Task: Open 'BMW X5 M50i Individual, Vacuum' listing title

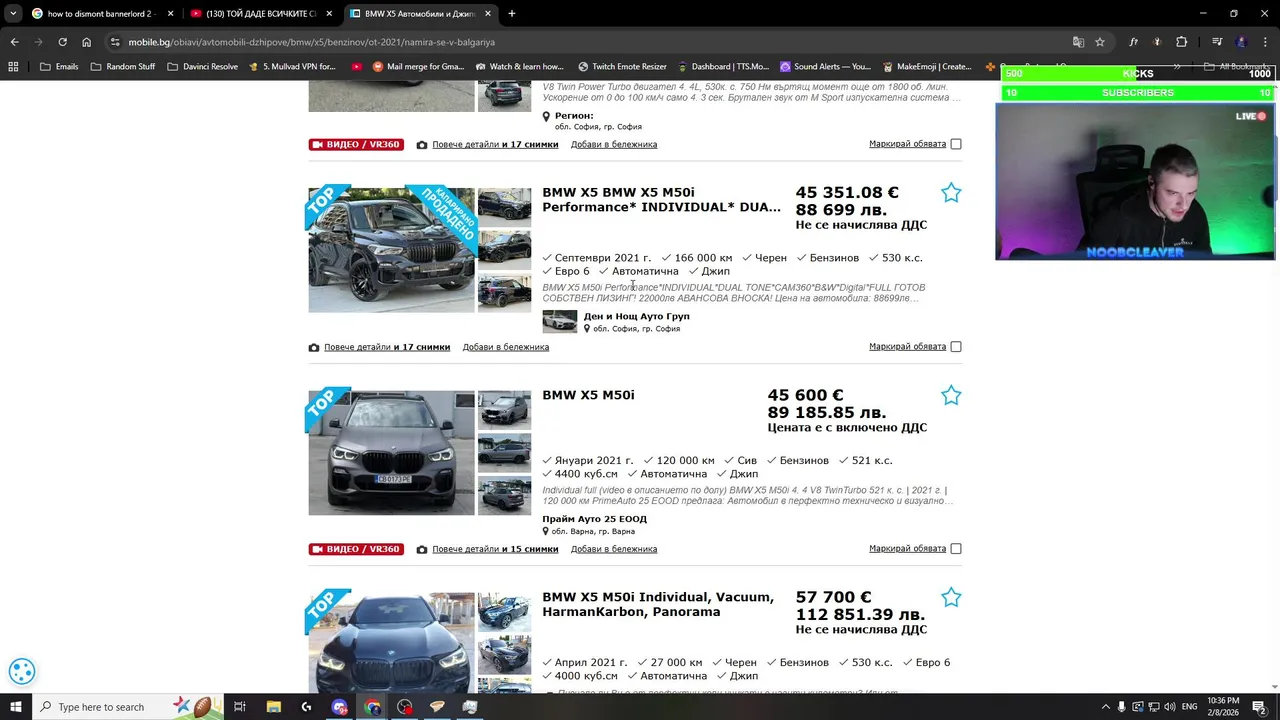Action: click(x=658, y=604)
